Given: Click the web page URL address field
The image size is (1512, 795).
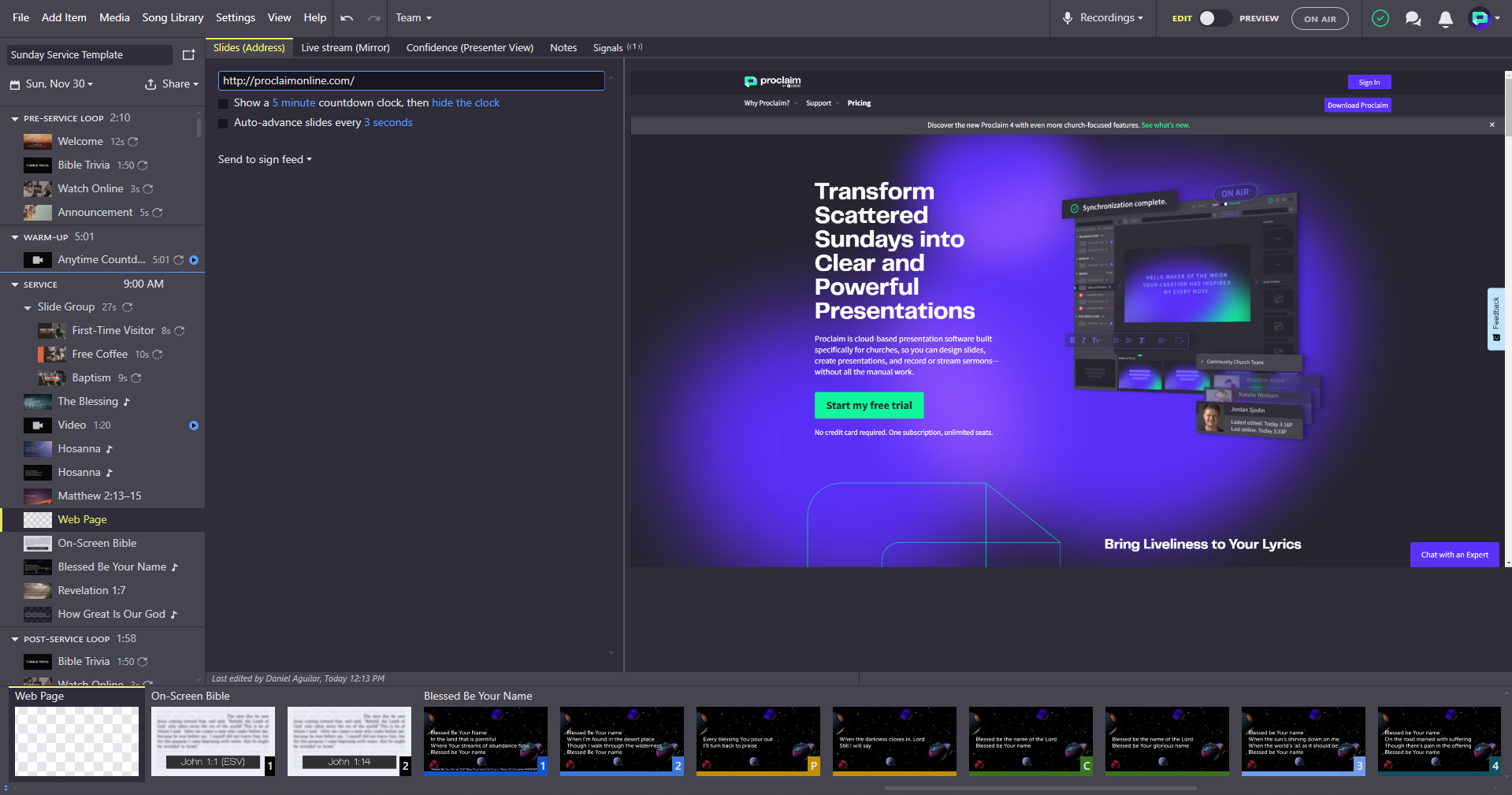Looking at the screenshot, I should 411,81.
